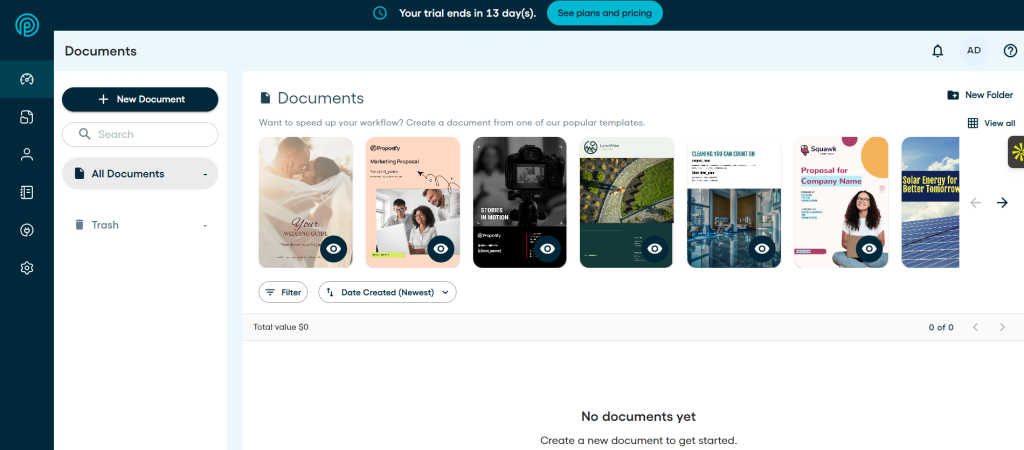Go to previous documents page arrow
The image size is (1024, 450).
pyautogui.click(x=976, y=327)
